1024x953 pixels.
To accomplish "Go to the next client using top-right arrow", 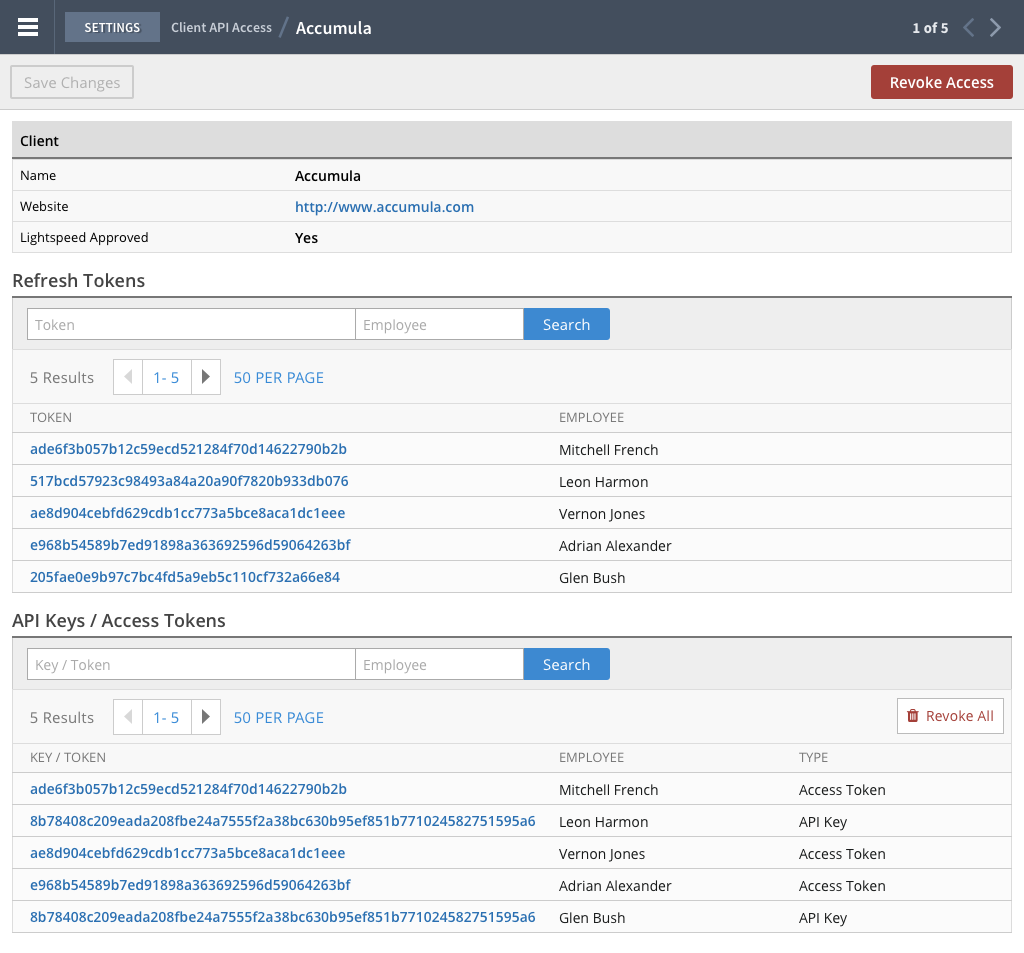I will [x=995, y=27].
